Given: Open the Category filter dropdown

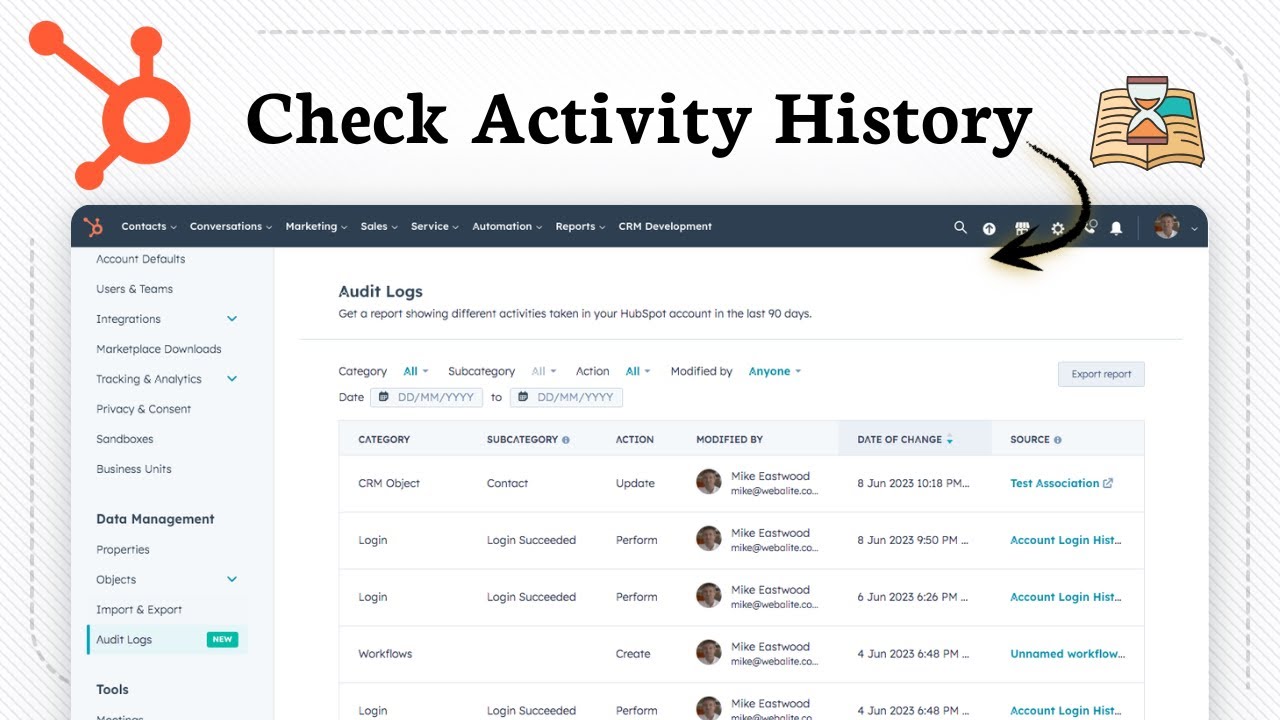Looking at the screenshot, I should [x=415, y=371].
